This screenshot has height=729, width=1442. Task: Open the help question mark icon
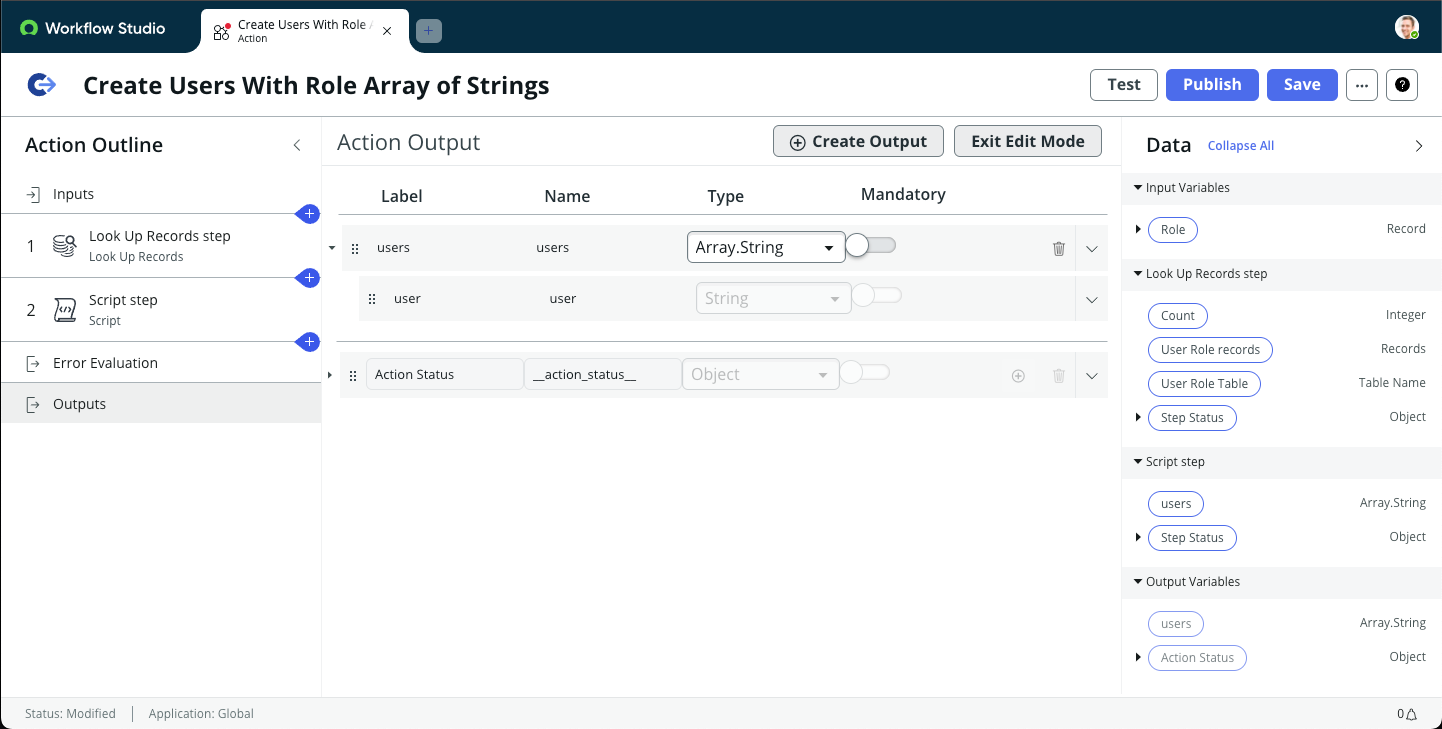pos(1402,85)
